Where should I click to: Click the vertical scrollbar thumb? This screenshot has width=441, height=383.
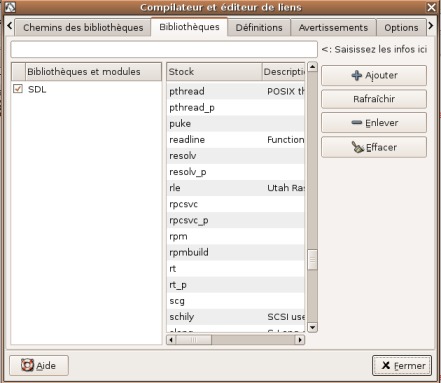click(x=312, y=260)
